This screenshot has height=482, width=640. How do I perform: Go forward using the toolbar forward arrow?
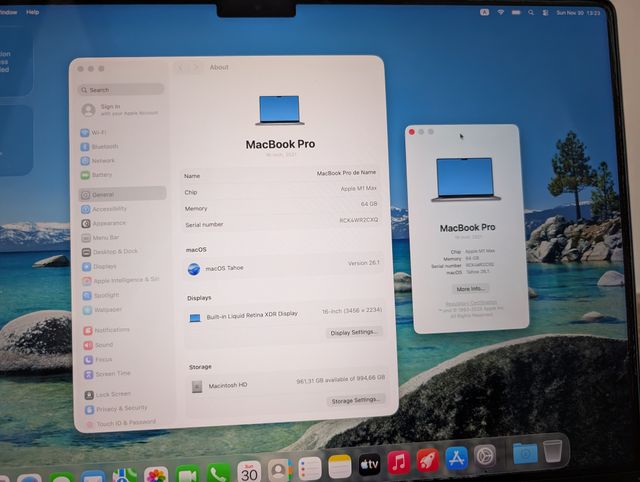196,68
